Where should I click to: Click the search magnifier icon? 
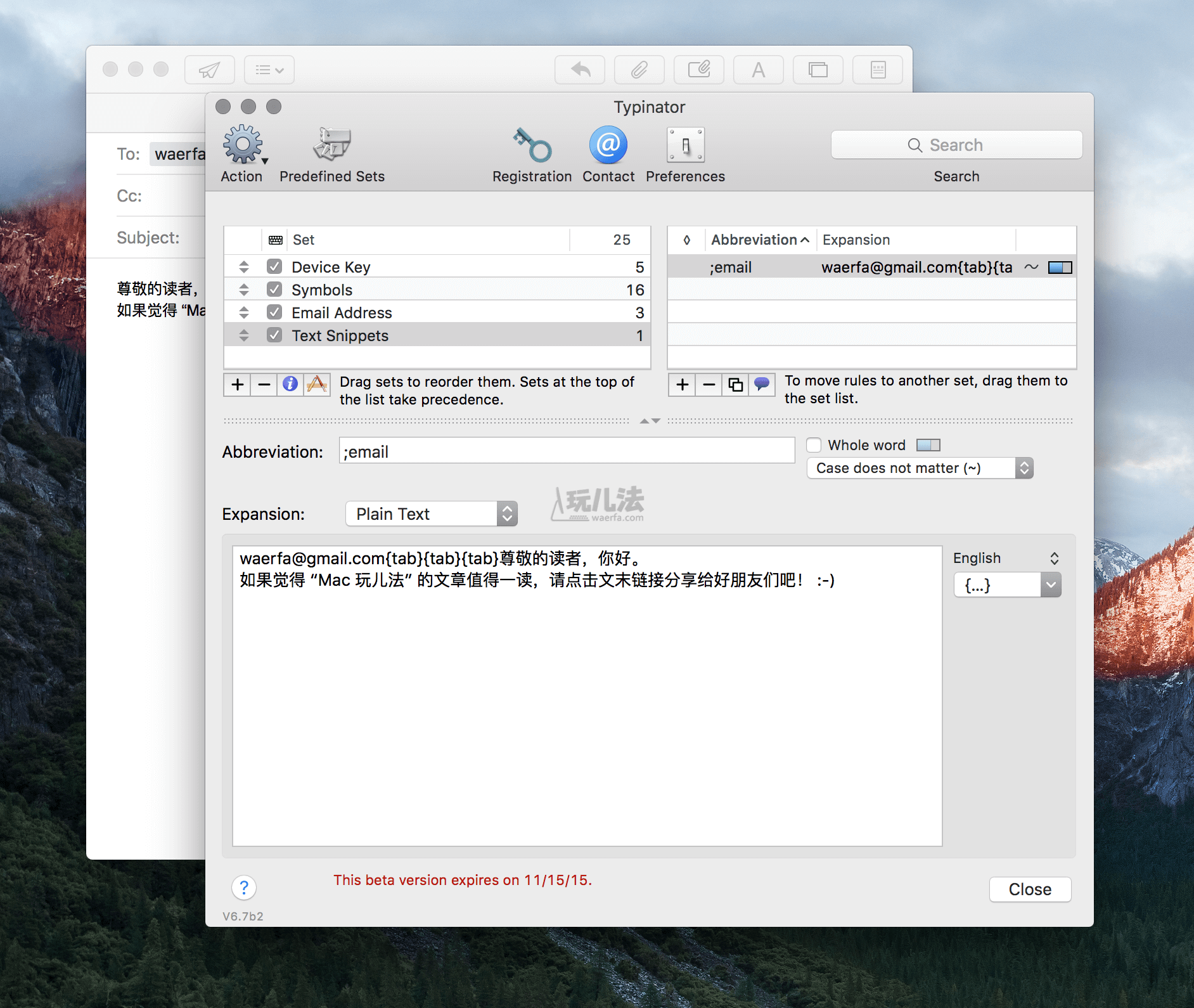[915, 145]
